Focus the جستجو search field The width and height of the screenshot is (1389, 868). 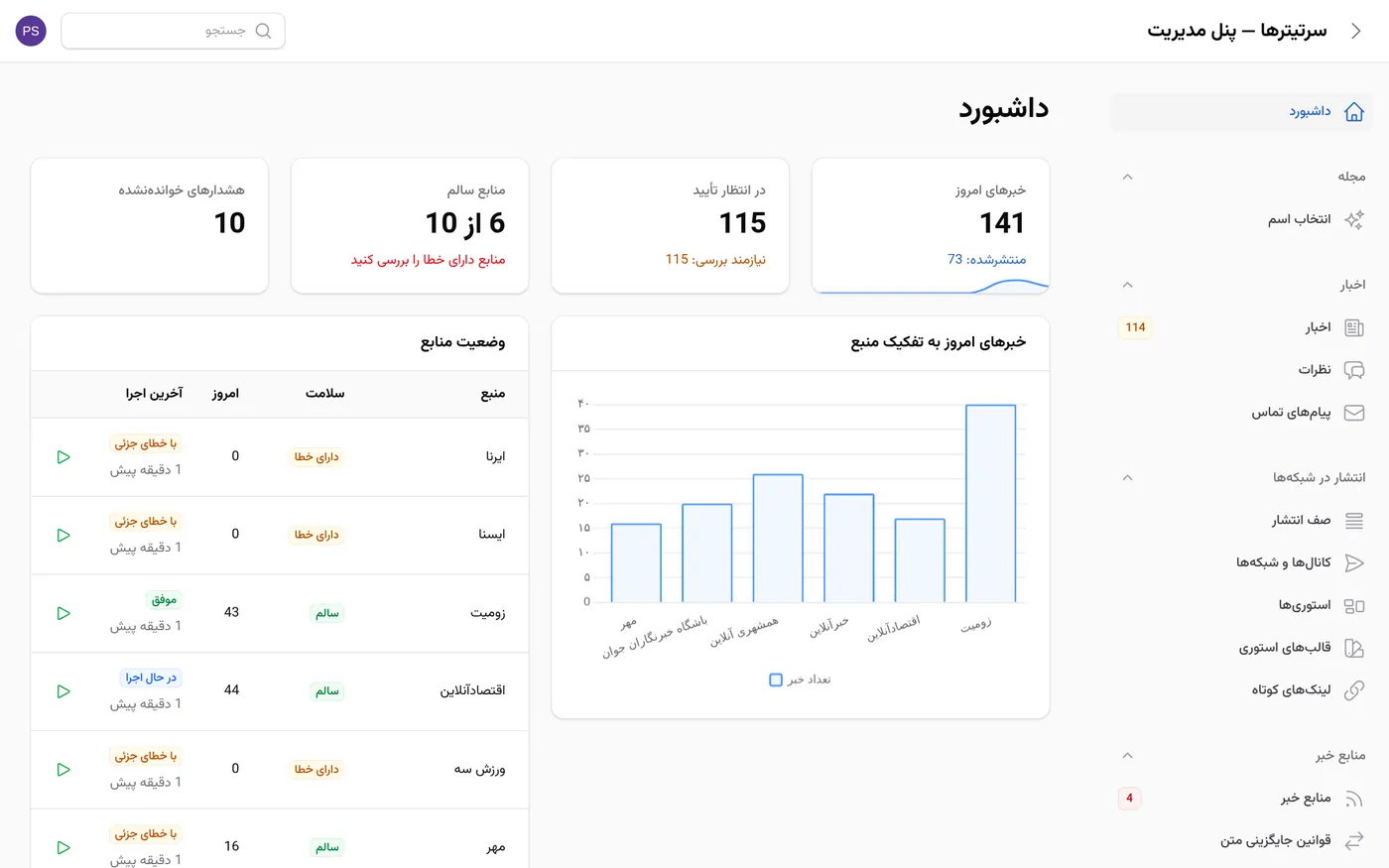173,31
